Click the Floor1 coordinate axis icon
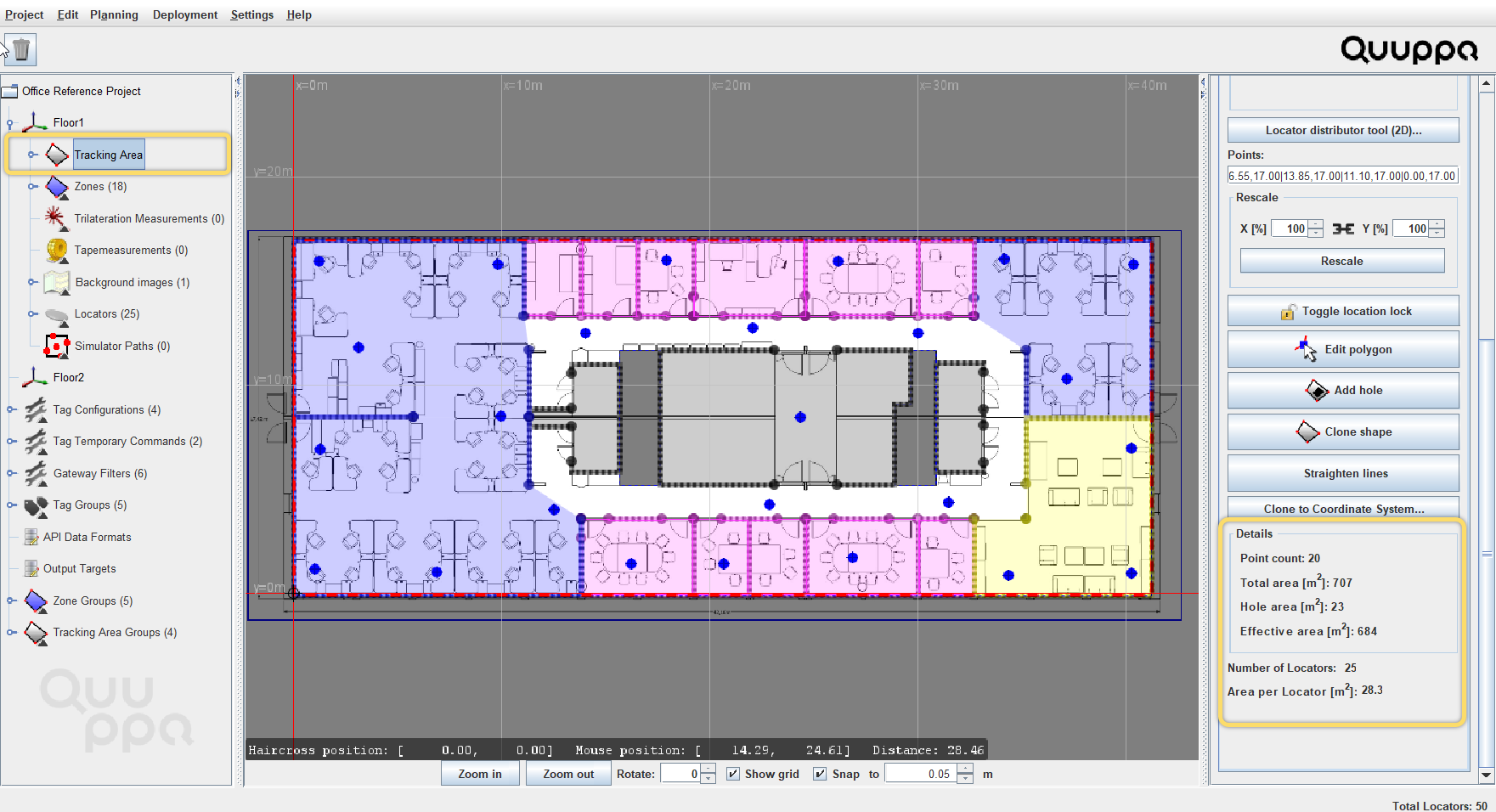This screenshot has width=1496, height=812. coord(35,122)
